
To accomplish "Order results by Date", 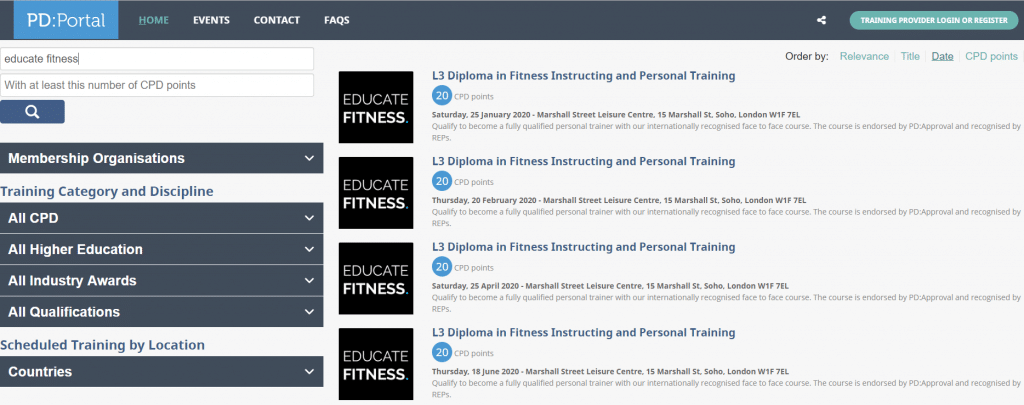I will coord(942,56).
